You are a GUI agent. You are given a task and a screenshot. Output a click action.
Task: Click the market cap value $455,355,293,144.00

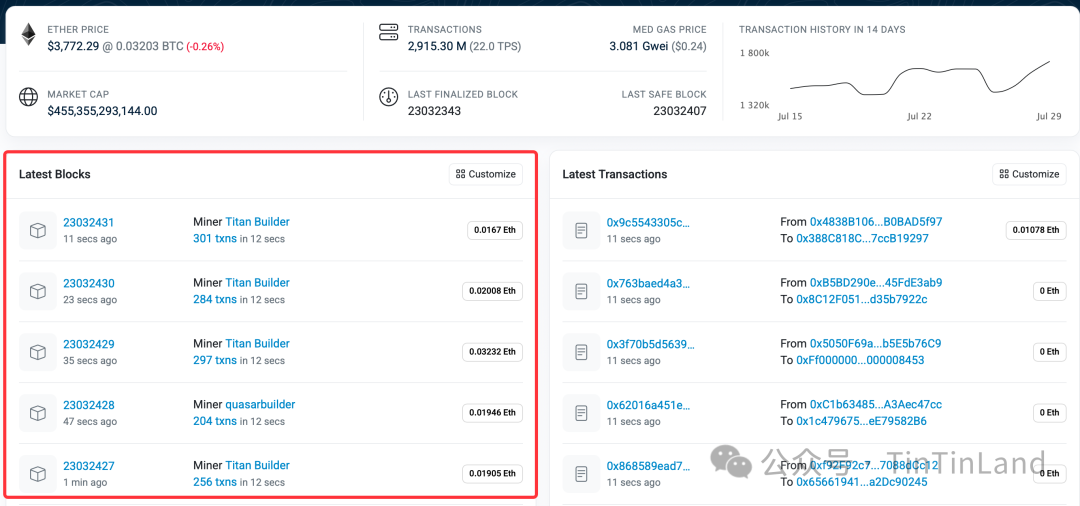(102, 110)
